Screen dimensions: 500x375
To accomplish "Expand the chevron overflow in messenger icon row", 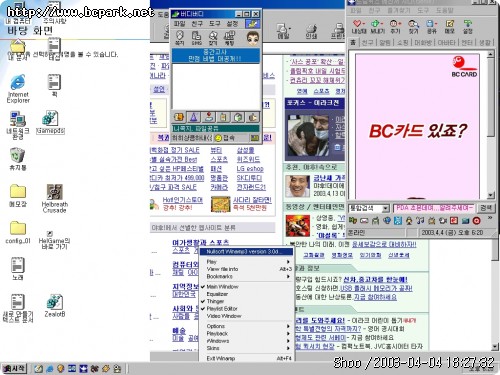I will coord(490,218).
